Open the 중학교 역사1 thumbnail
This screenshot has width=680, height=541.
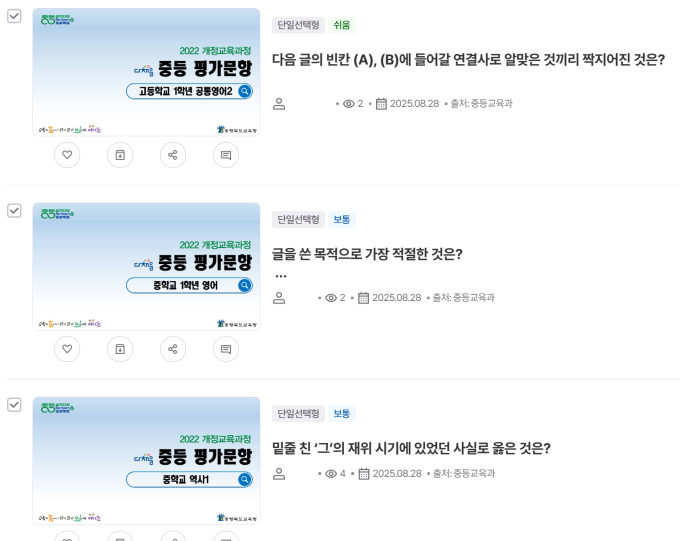pos(147,461)
